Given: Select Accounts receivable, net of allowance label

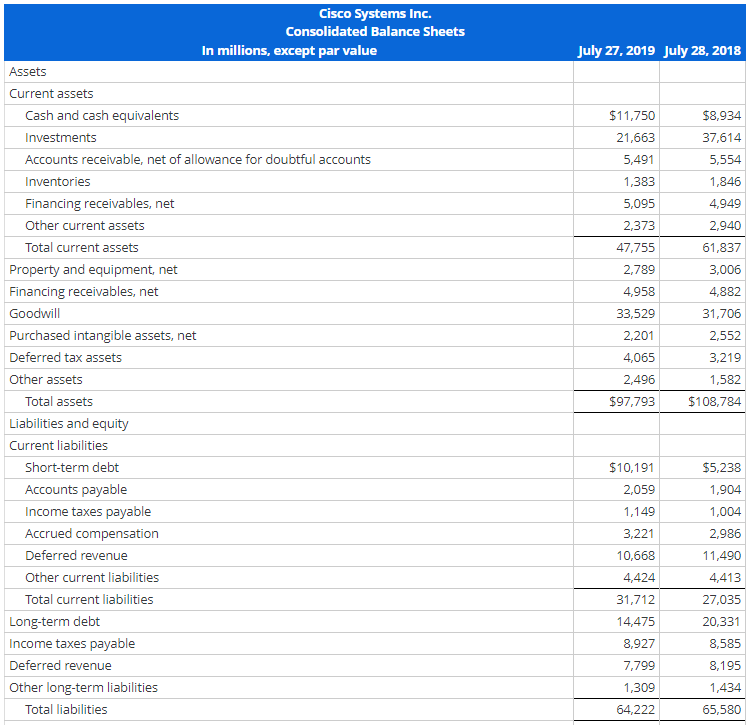Looking at the screenshot, I should (x=198, y=160).
